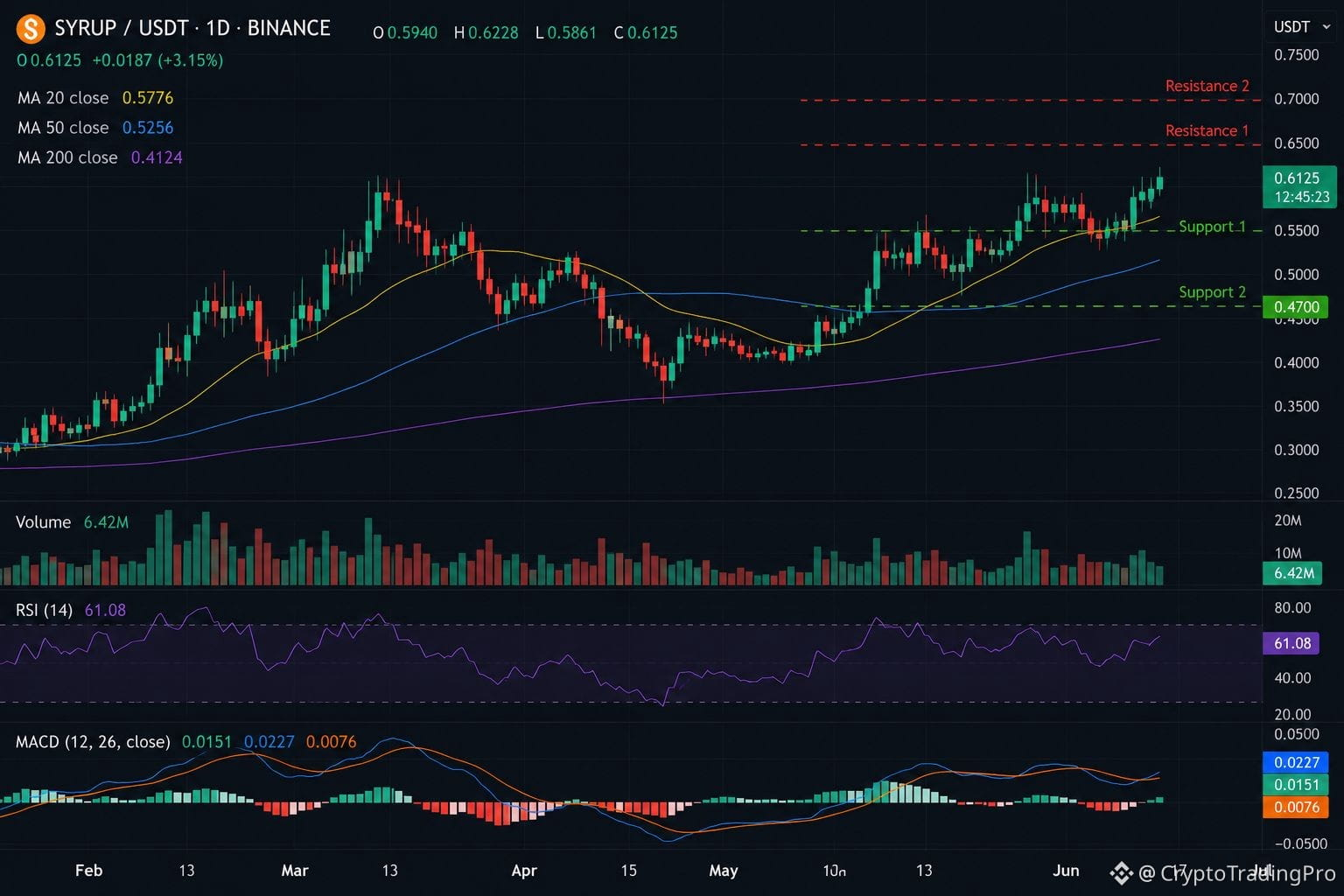Click the Apr label on the time axis
Image resolution: width=1344 pixels, height=896 pixels.
point(524,871)
